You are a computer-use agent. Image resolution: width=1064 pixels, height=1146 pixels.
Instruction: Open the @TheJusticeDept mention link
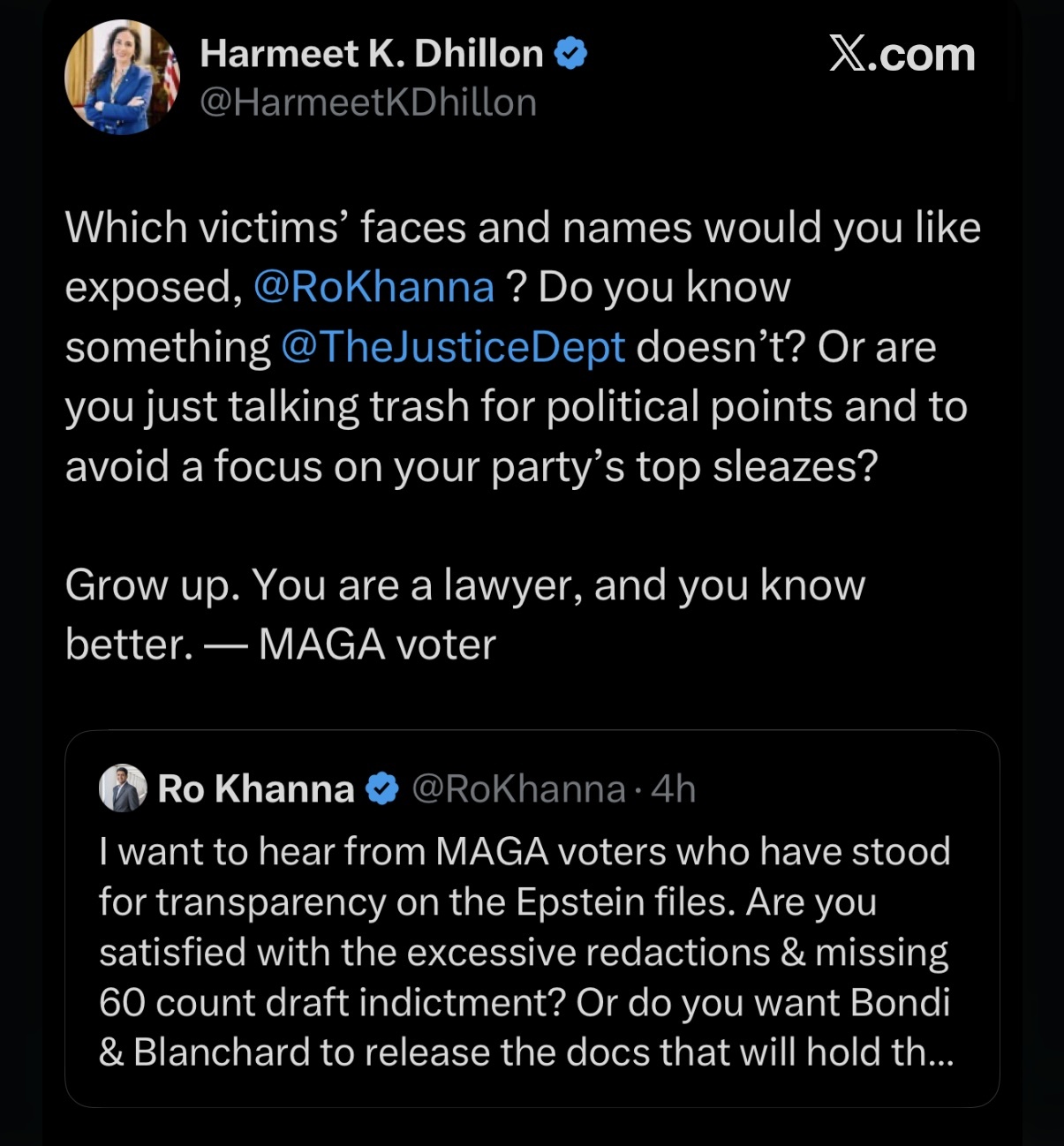click(453, 347)
